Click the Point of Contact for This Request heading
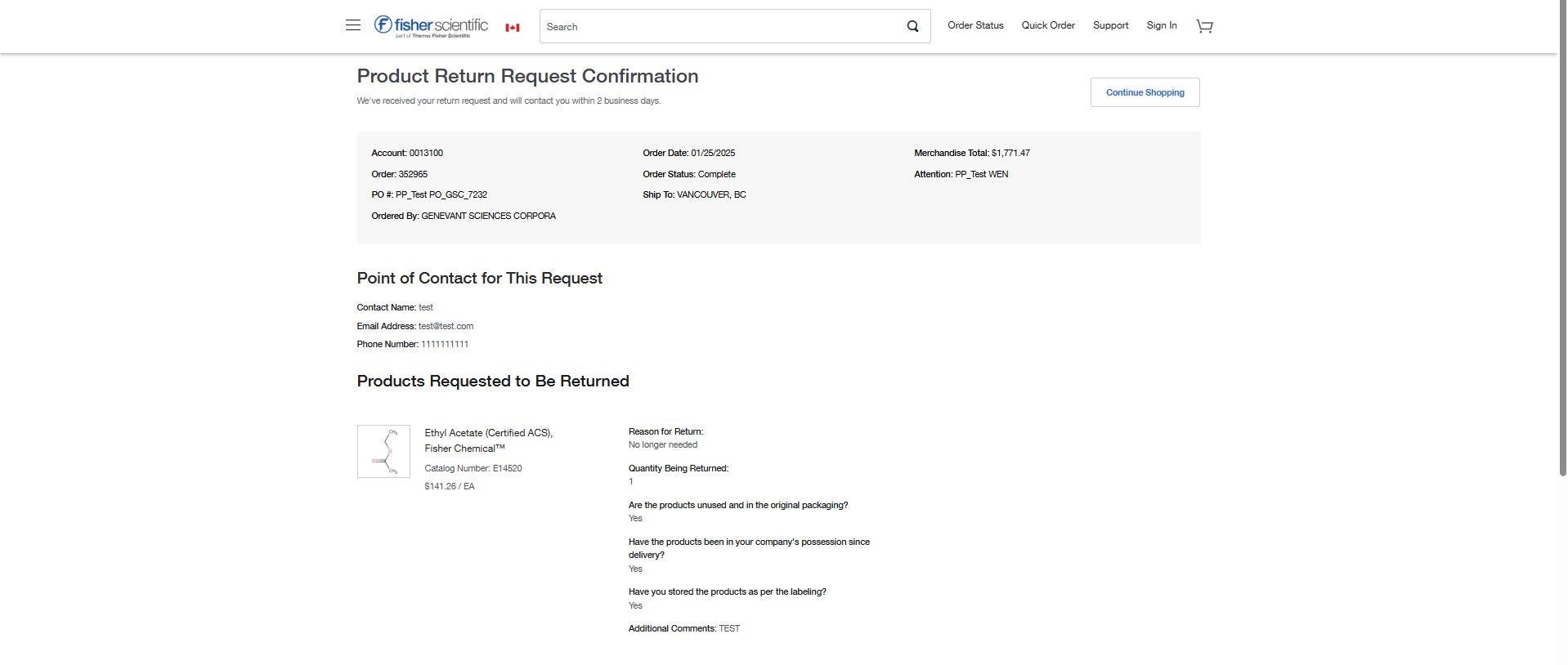The image size is (1568, 665). [479, 278]
